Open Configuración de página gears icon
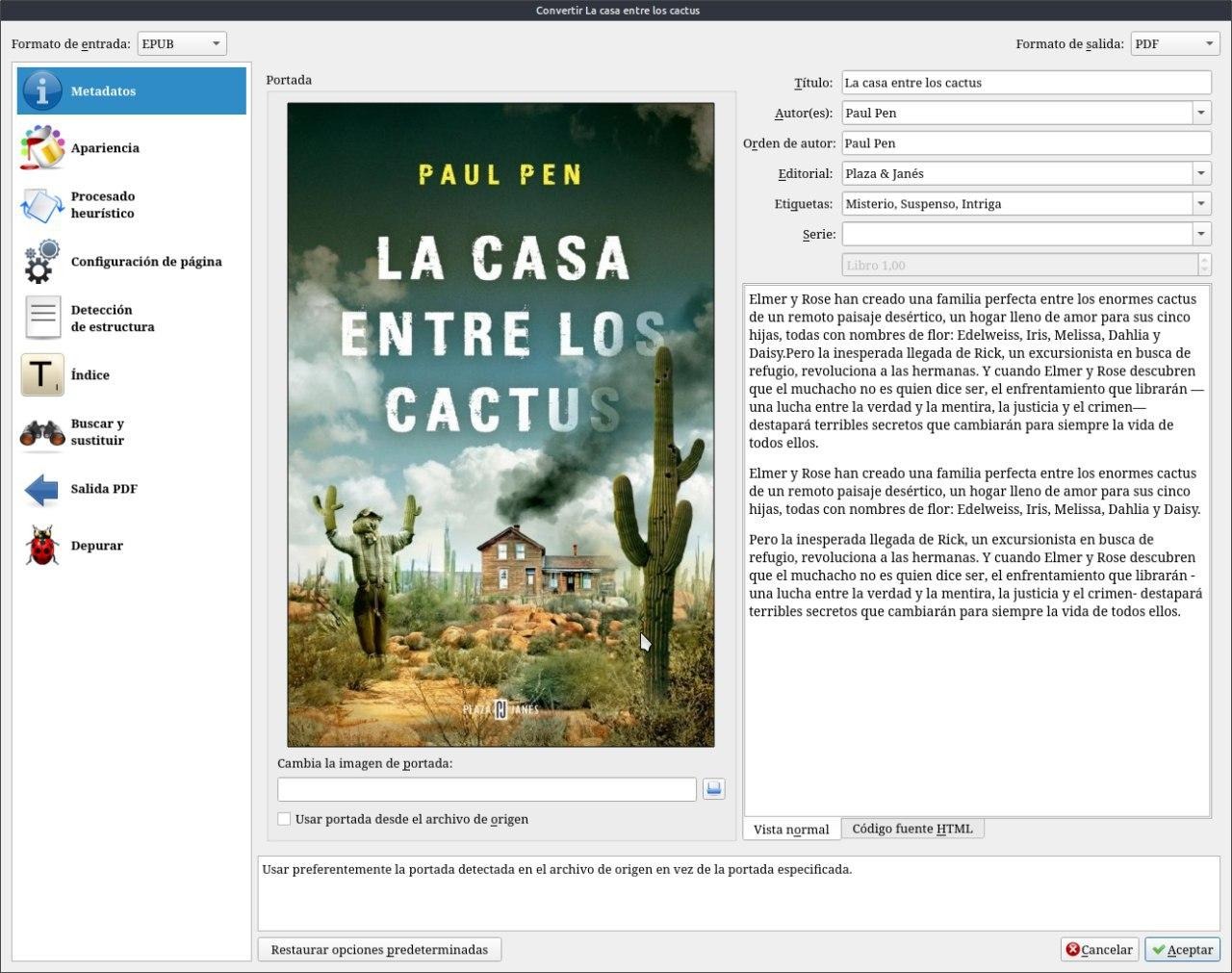 (x=41, y=262)
